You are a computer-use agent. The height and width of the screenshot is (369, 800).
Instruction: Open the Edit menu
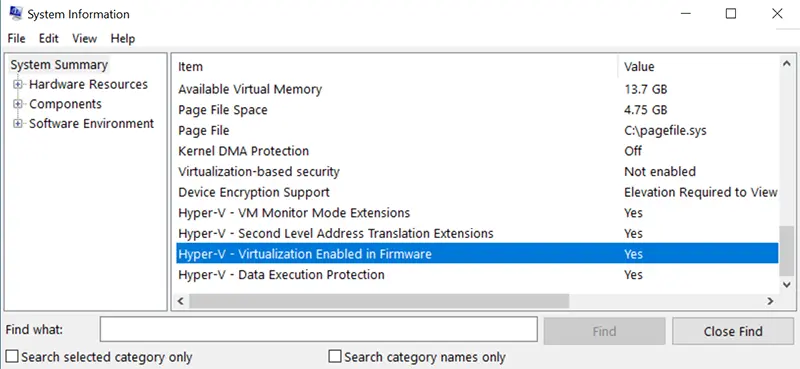49,38
